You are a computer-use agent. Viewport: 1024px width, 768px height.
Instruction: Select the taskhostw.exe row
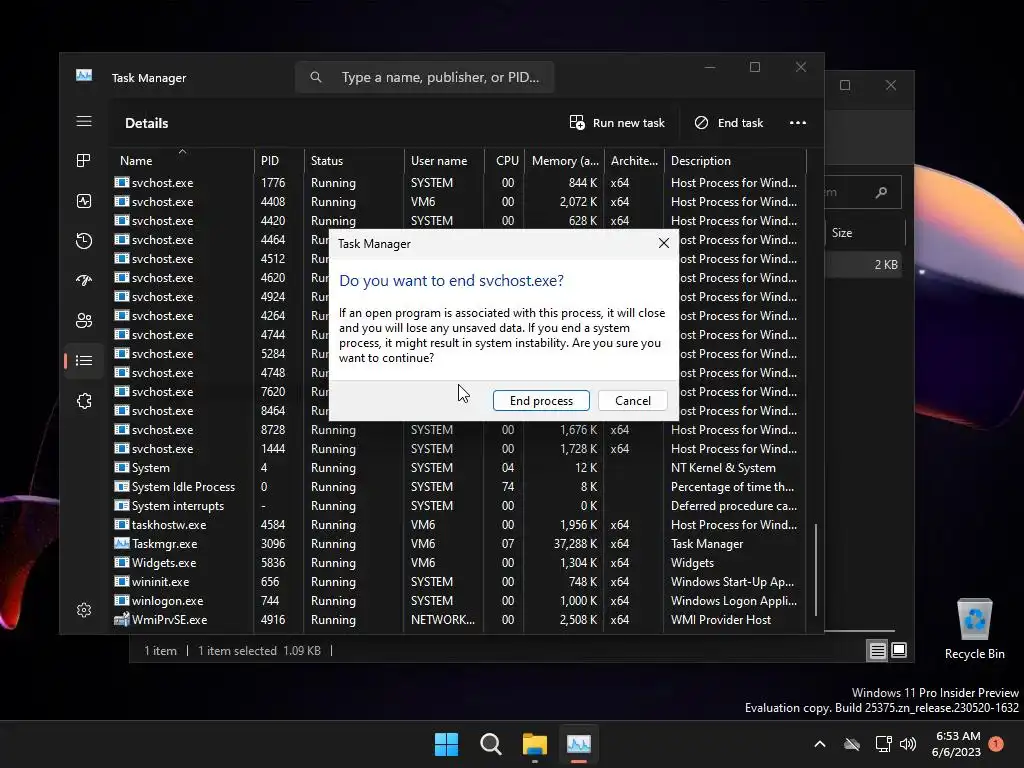(x=459, y=524)
